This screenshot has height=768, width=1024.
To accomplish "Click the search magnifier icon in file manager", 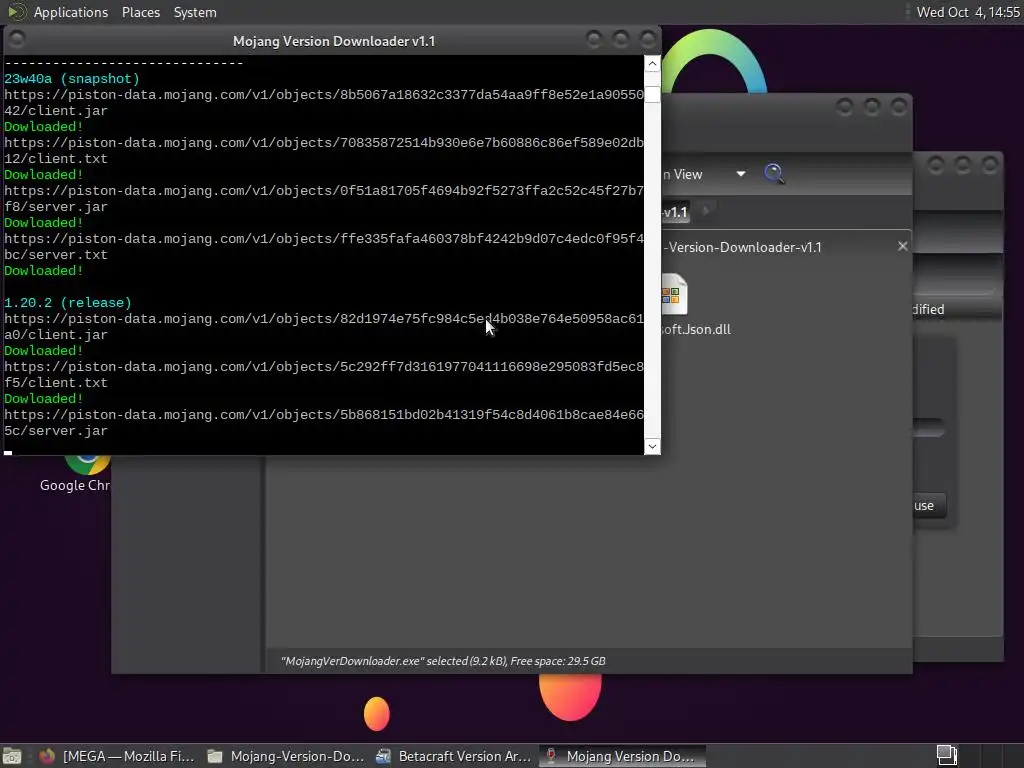I will point(774,174).
